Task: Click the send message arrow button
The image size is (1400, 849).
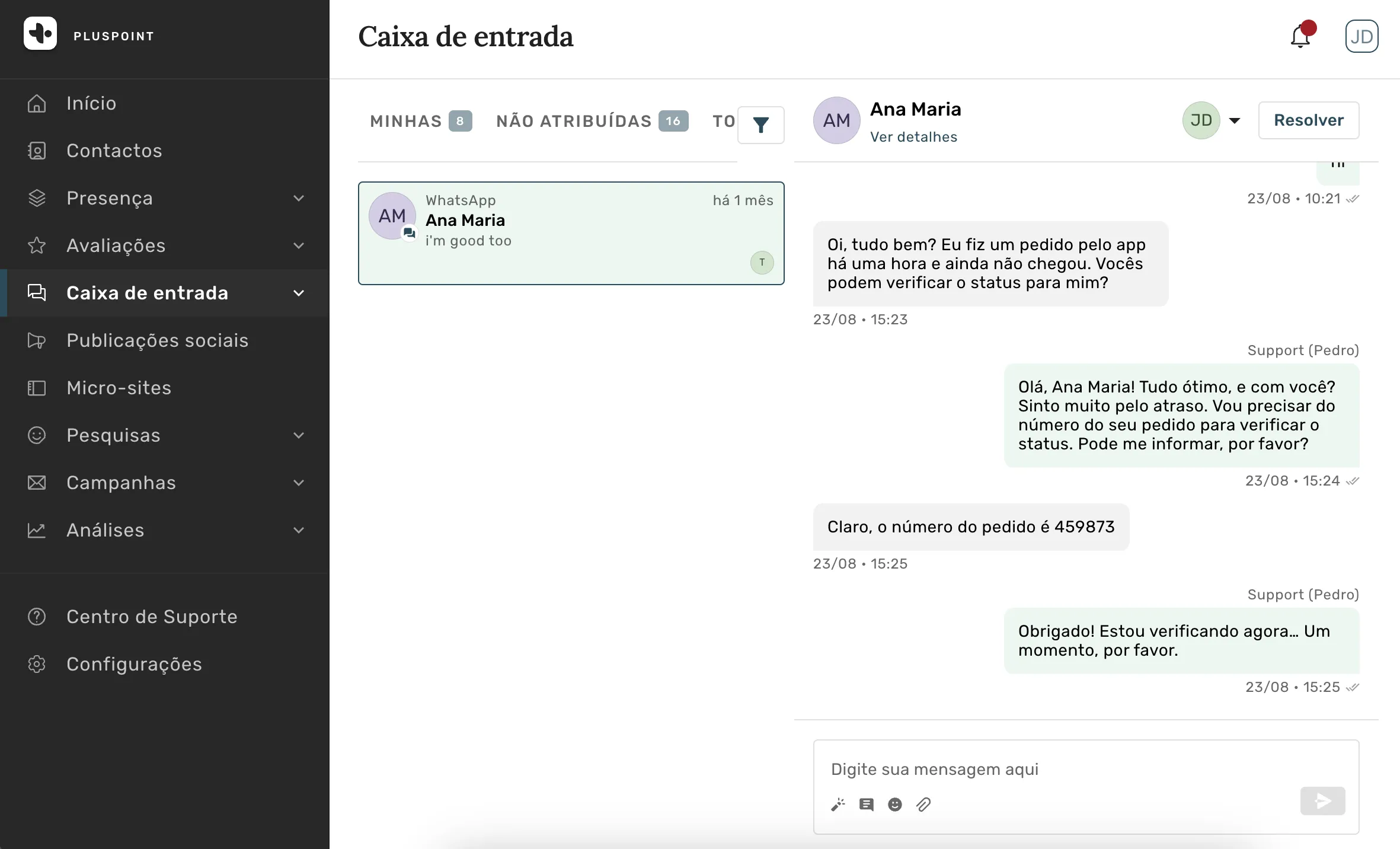Action: click(x=1323, y=801)
